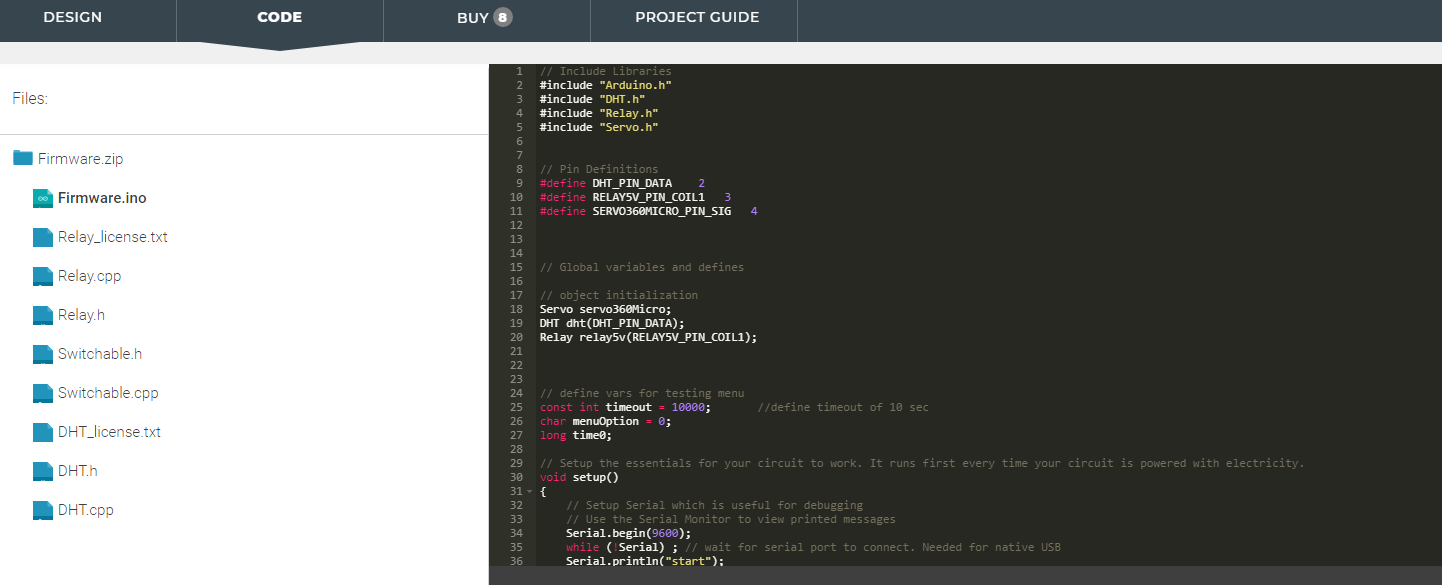Viewport: 1442px width, 585px height.
Task: Open the Switchable.h file name
Action: 100,354
